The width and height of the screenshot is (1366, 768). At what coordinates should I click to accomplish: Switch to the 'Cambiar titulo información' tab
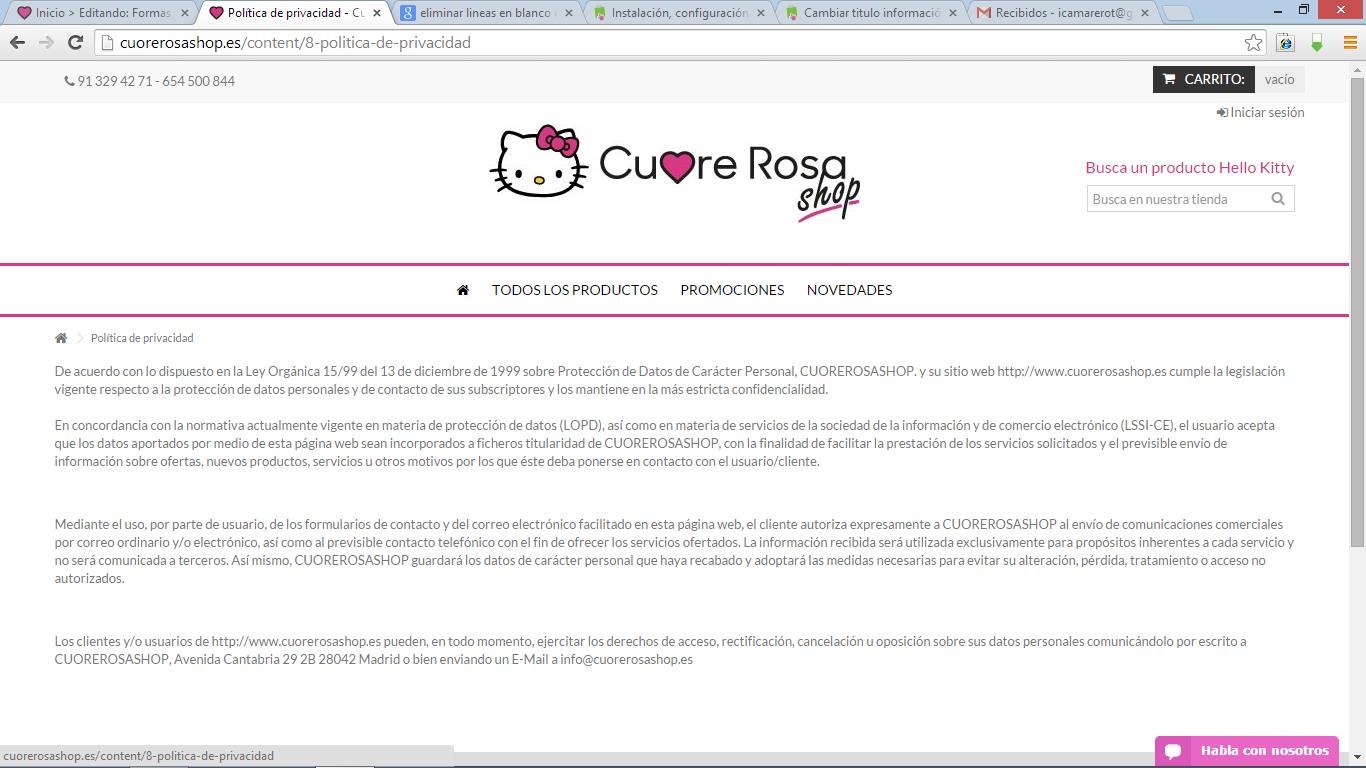870,13
